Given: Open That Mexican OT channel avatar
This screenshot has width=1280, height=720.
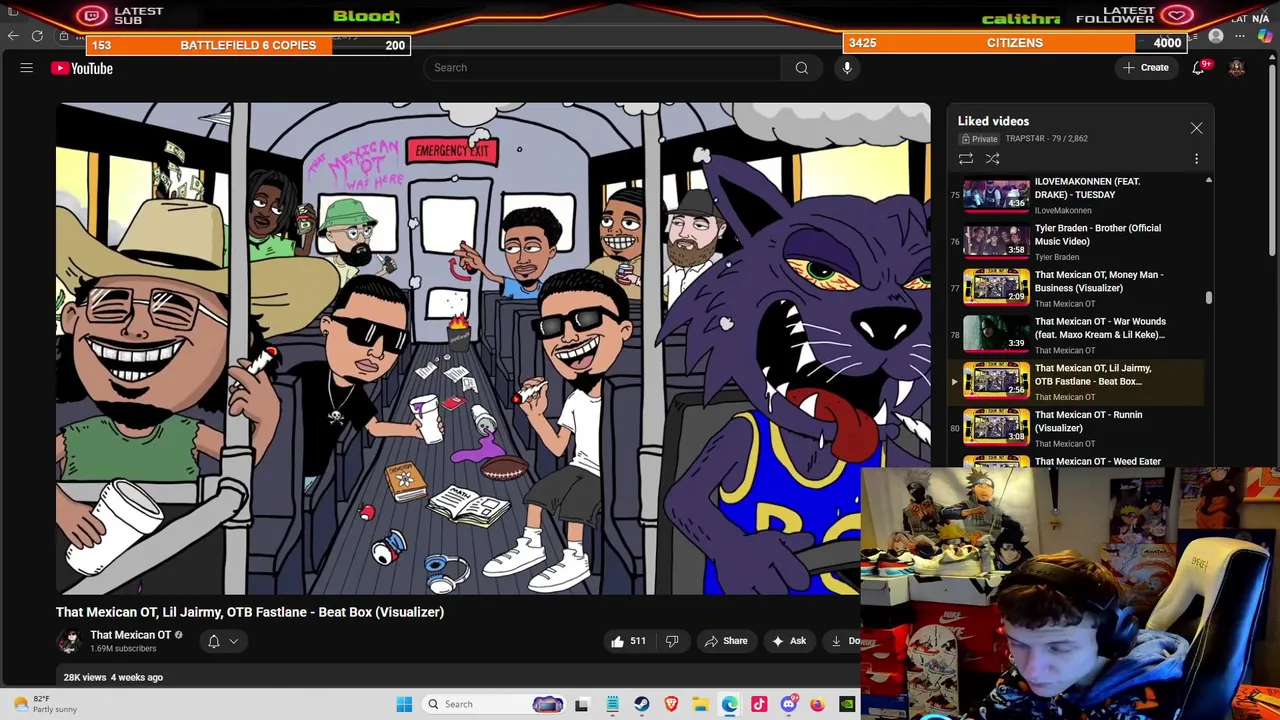Looking at the screenshot, I should tap(69, 641).
